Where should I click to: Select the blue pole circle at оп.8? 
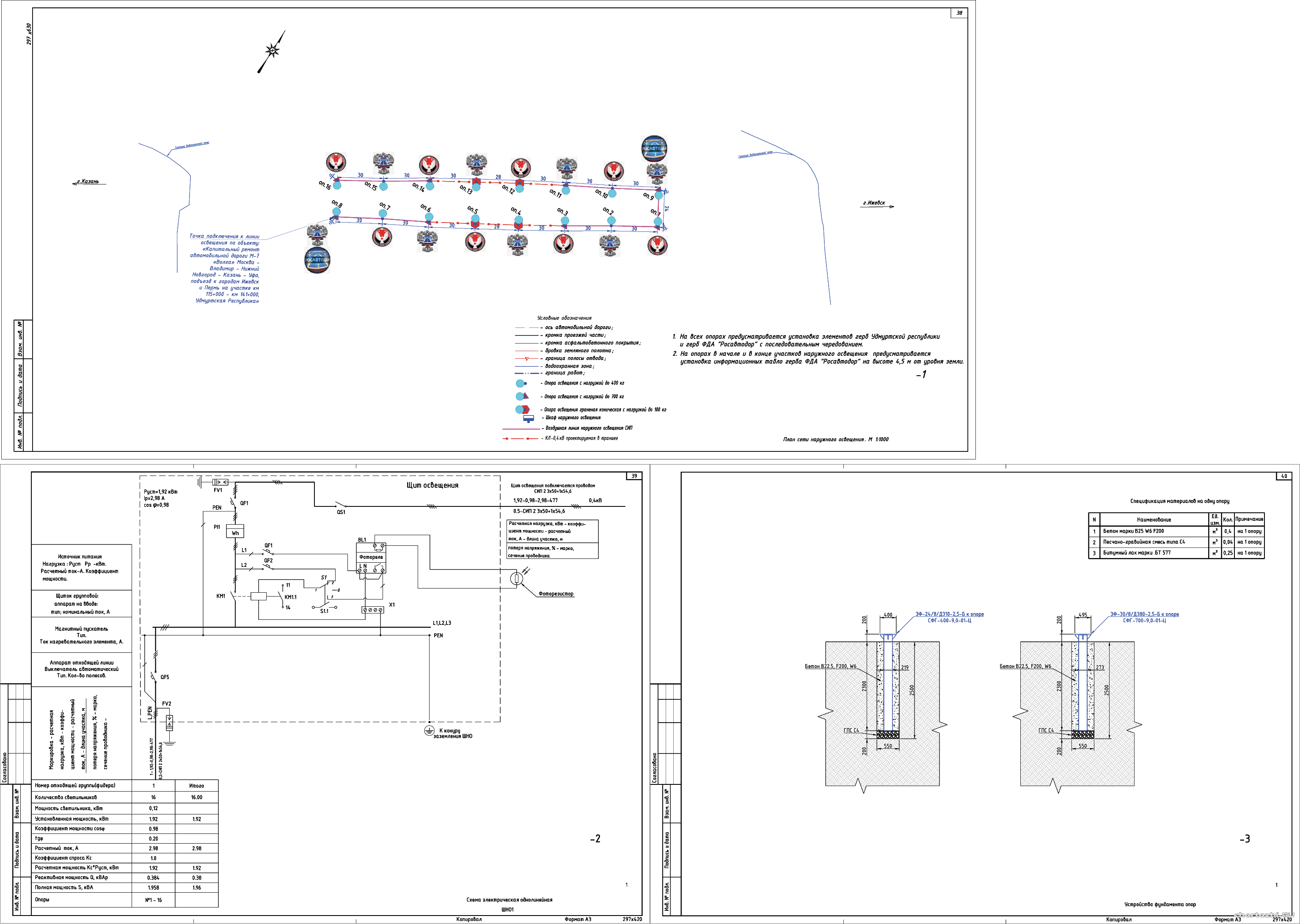pos(336,212)
